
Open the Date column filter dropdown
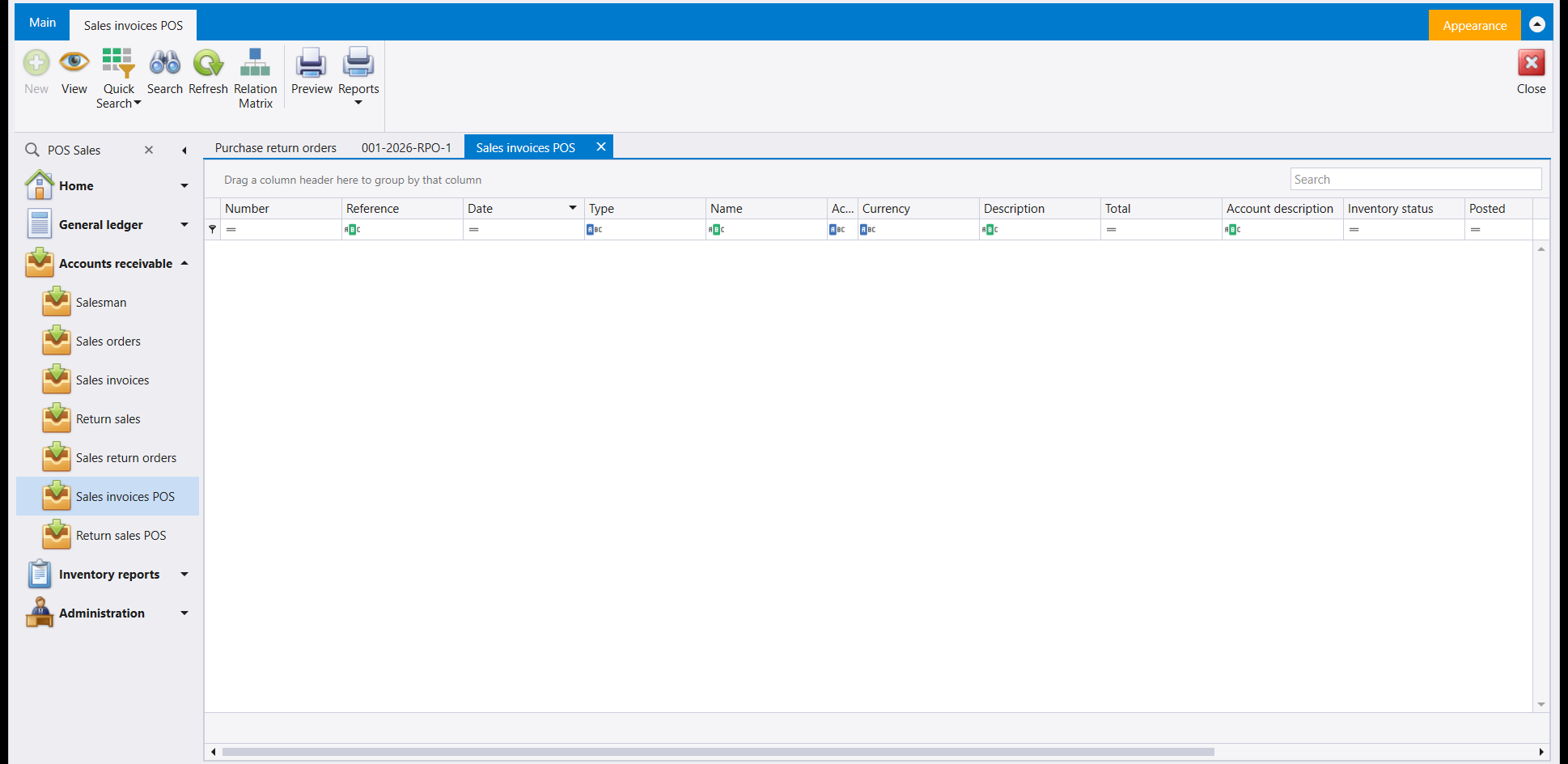pyautogui.click(x=573, y=208)
